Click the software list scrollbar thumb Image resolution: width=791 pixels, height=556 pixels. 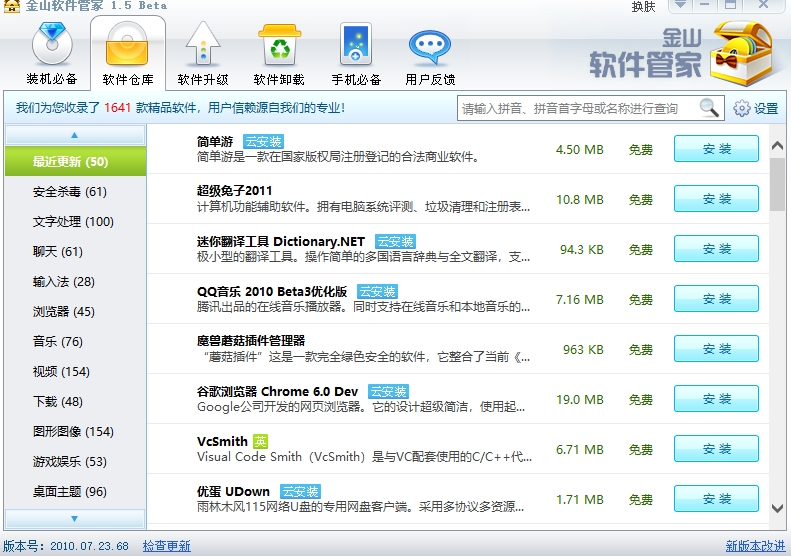[x=777, y=184]
